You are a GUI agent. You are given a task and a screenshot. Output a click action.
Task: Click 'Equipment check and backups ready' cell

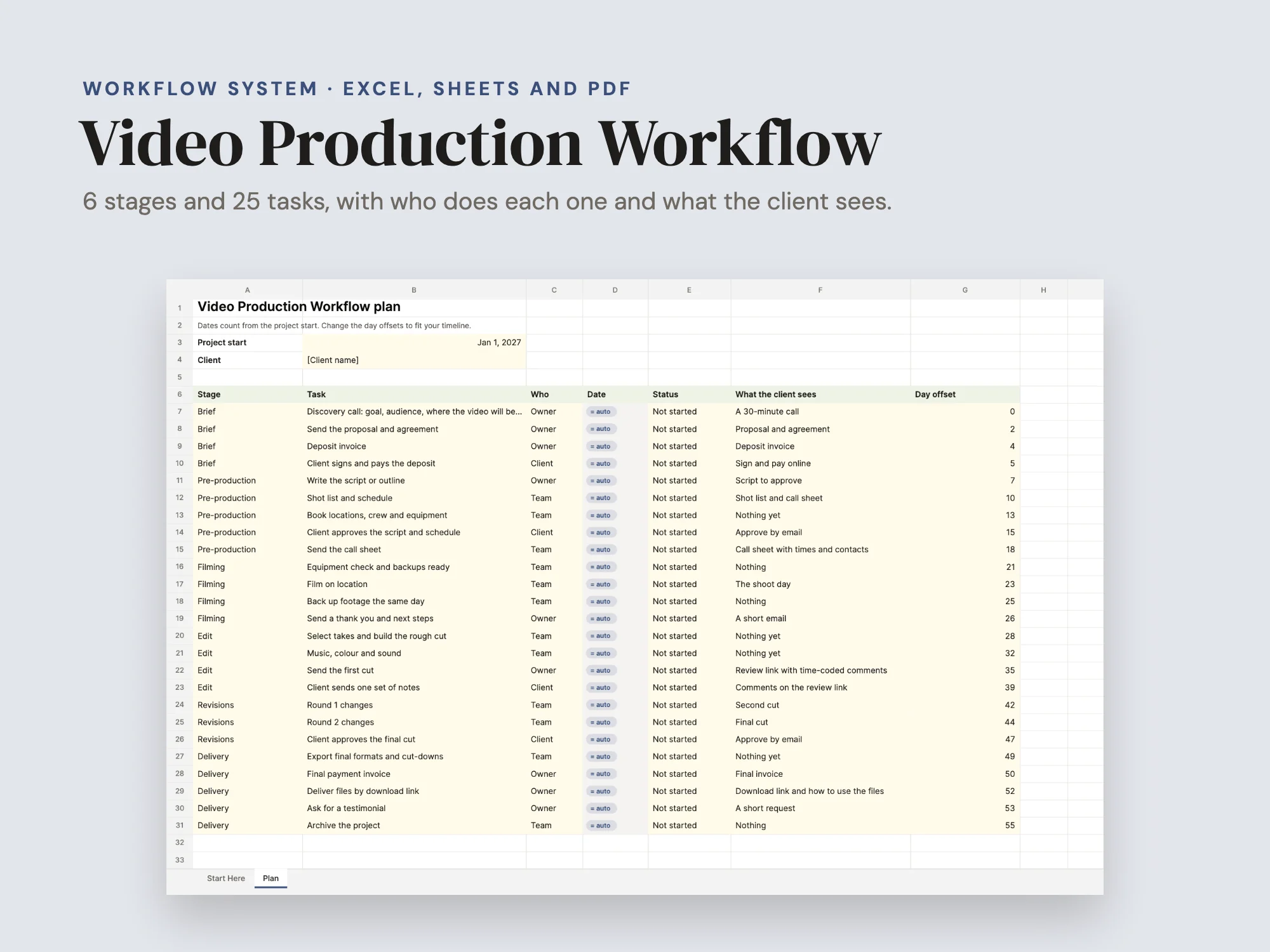click(414, 567)
